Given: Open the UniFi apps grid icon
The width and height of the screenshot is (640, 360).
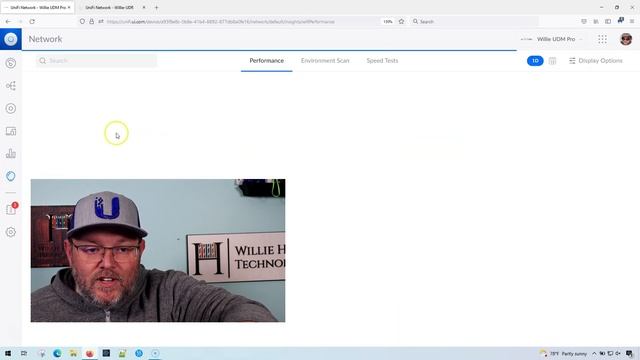Looking at the screenshot, I should (602, 39).
